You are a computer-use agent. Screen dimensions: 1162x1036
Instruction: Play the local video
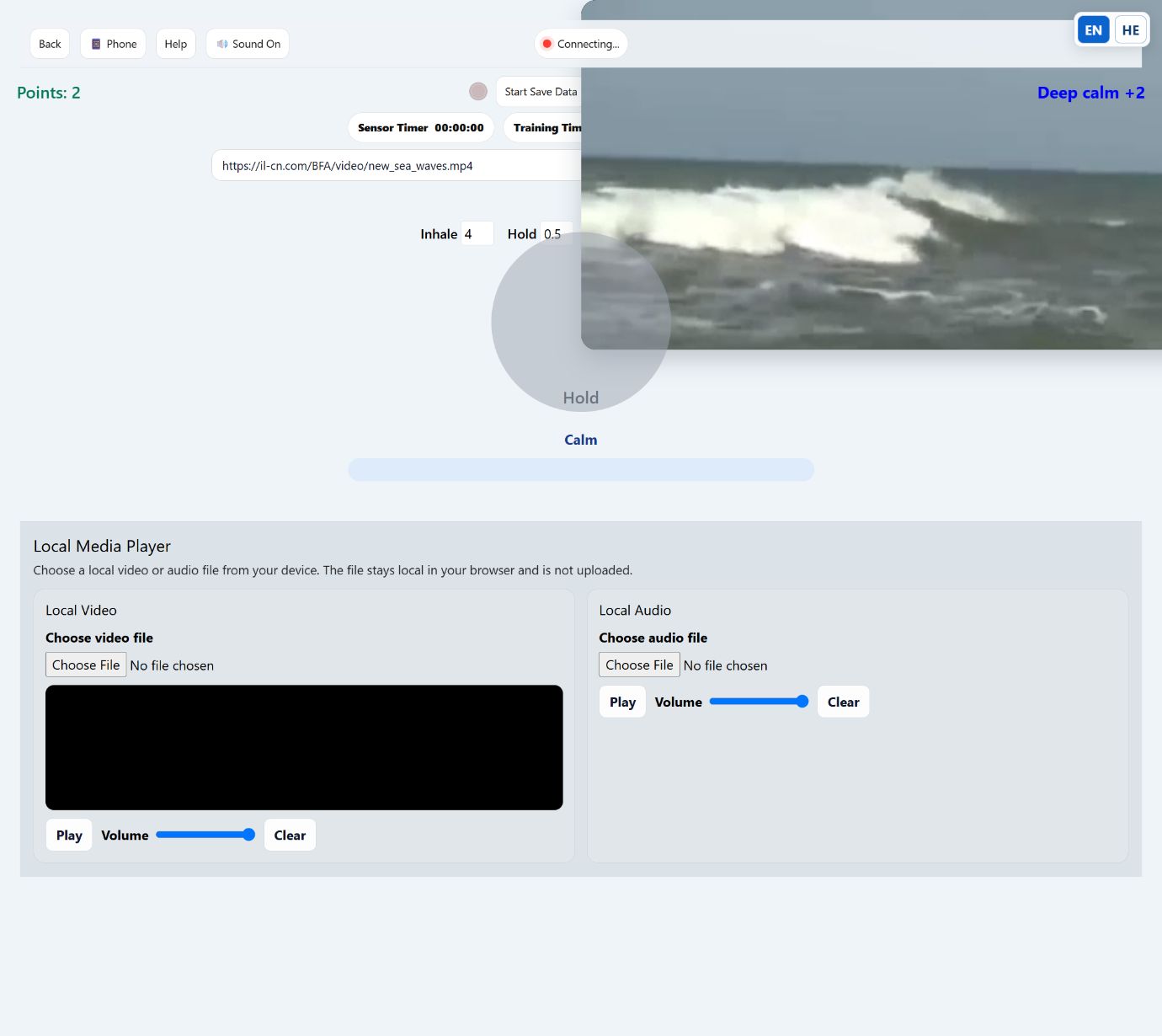pyautogui.click(x=69, y=835)
